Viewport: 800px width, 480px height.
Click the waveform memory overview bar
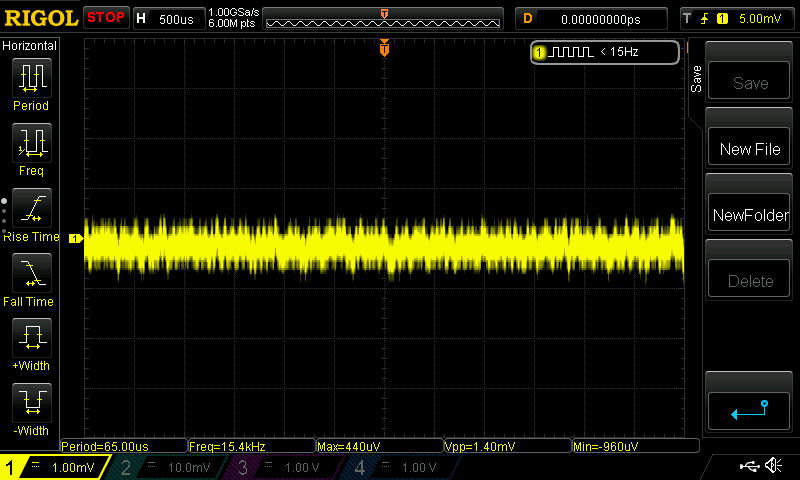[383, 19]
